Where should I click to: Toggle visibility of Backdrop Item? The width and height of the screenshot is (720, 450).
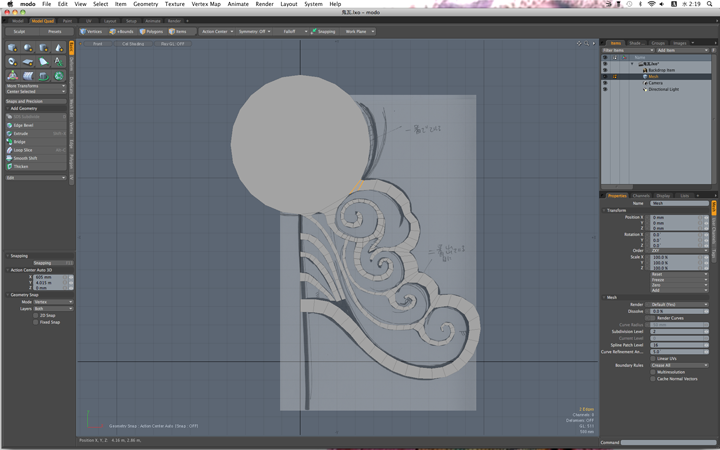pyautogui.click(x=605, y=70)
